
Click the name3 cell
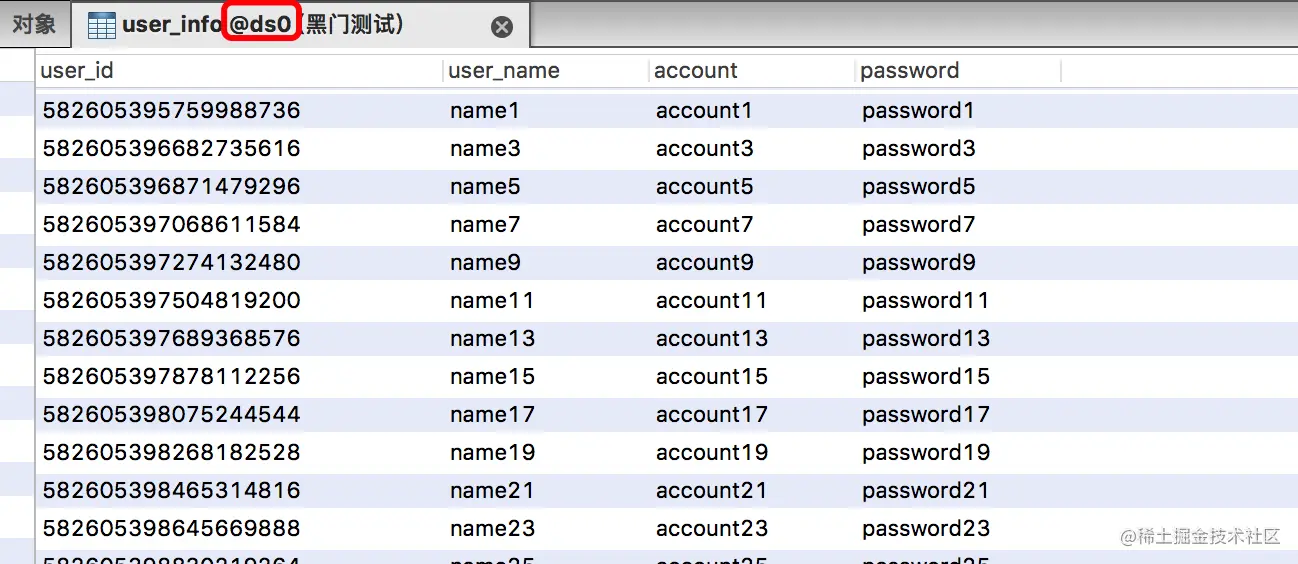tap(485, 149)
